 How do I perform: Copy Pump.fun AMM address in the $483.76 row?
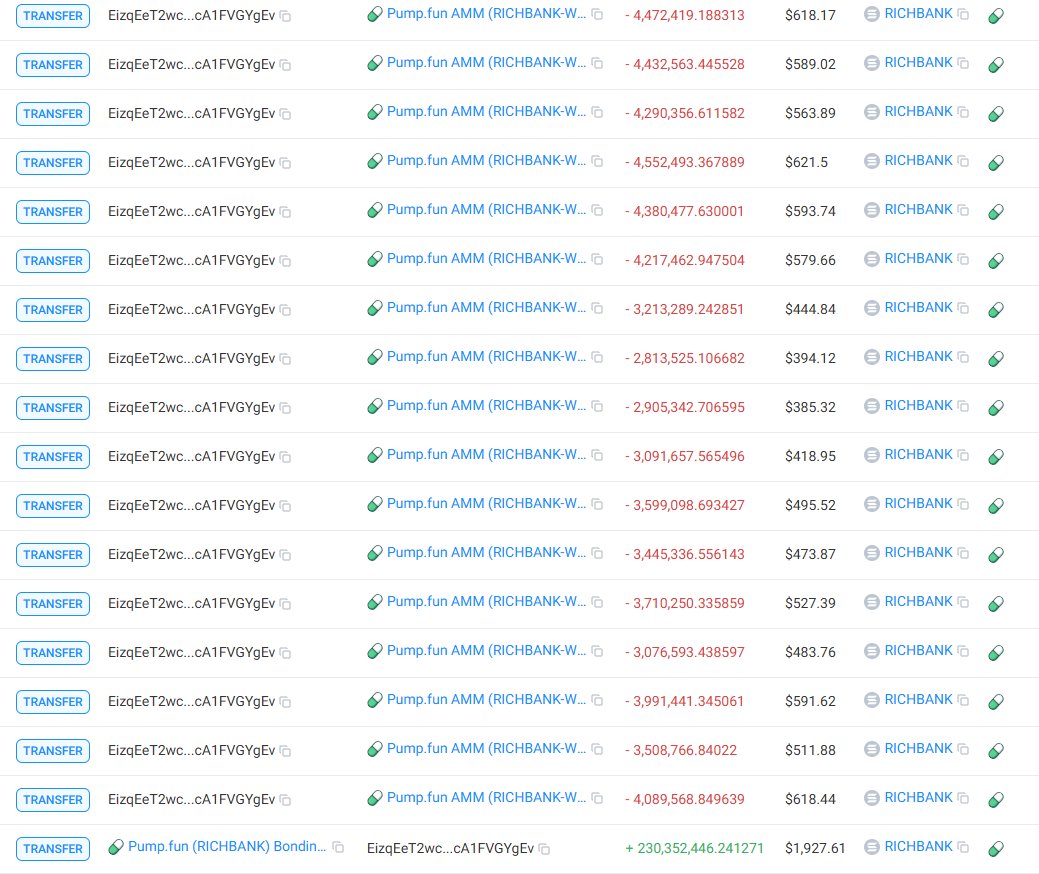pos(597,652)
